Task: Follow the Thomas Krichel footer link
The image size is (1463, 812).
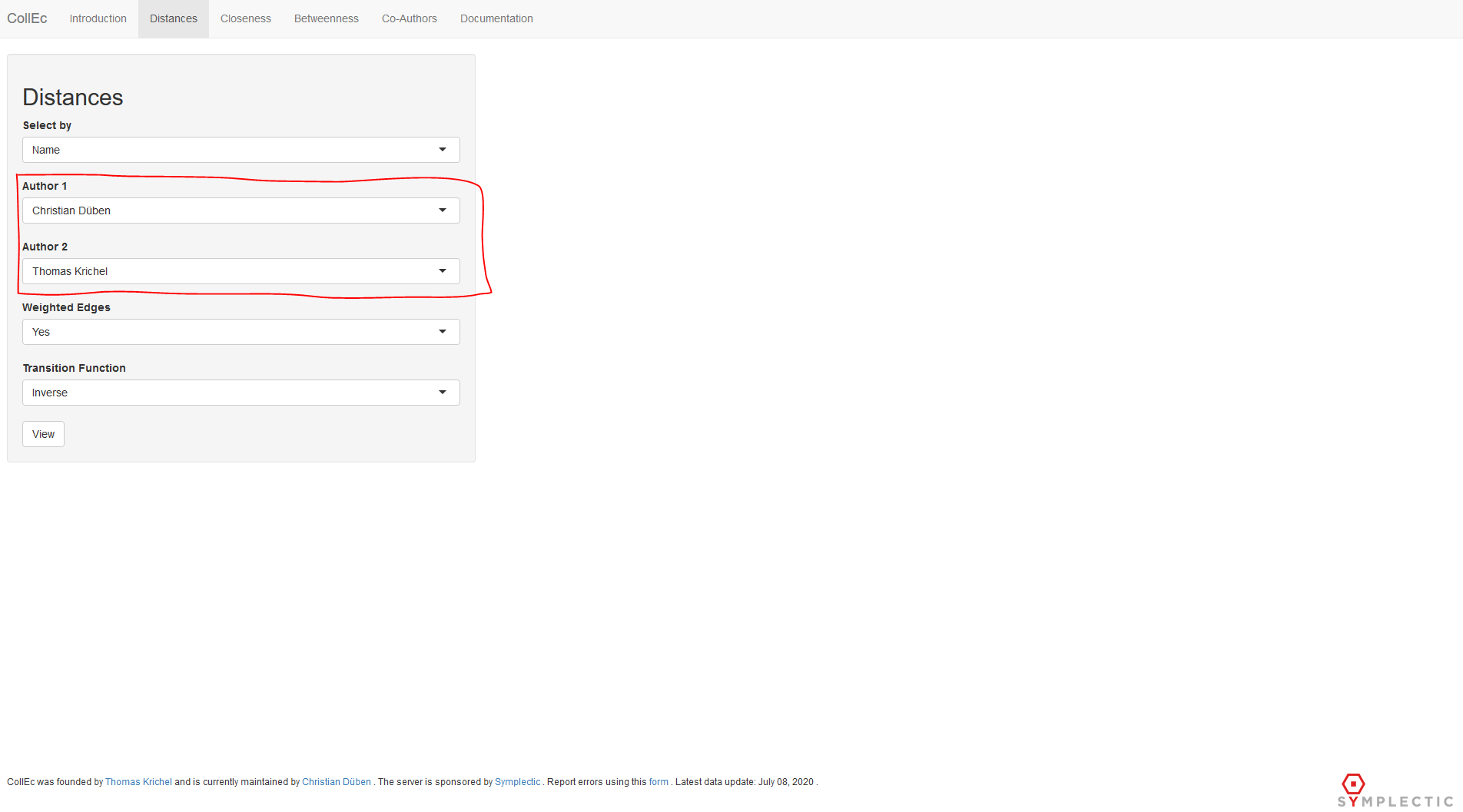Action: (x=138, y=782)
